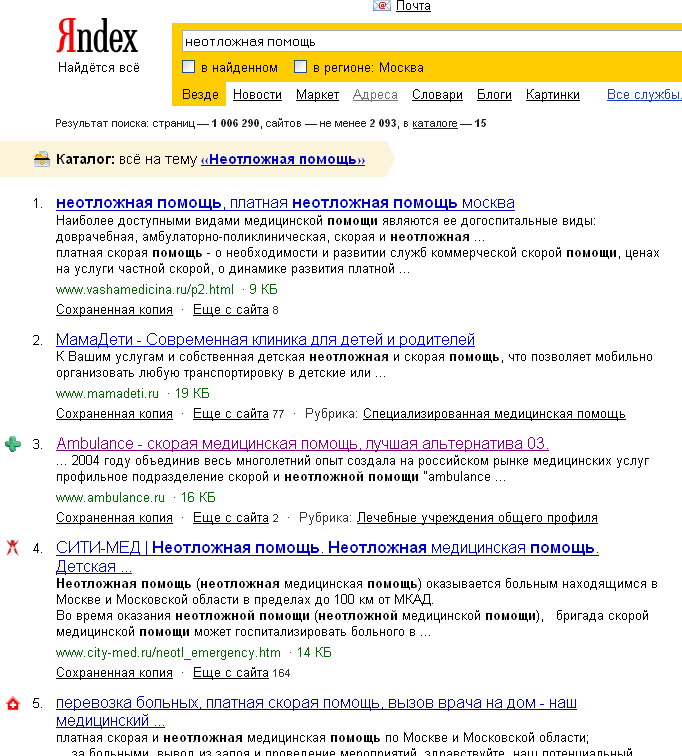
Task: Click red figure icon beside СИТИ-МЕД result
Action: tap(13, 548)
